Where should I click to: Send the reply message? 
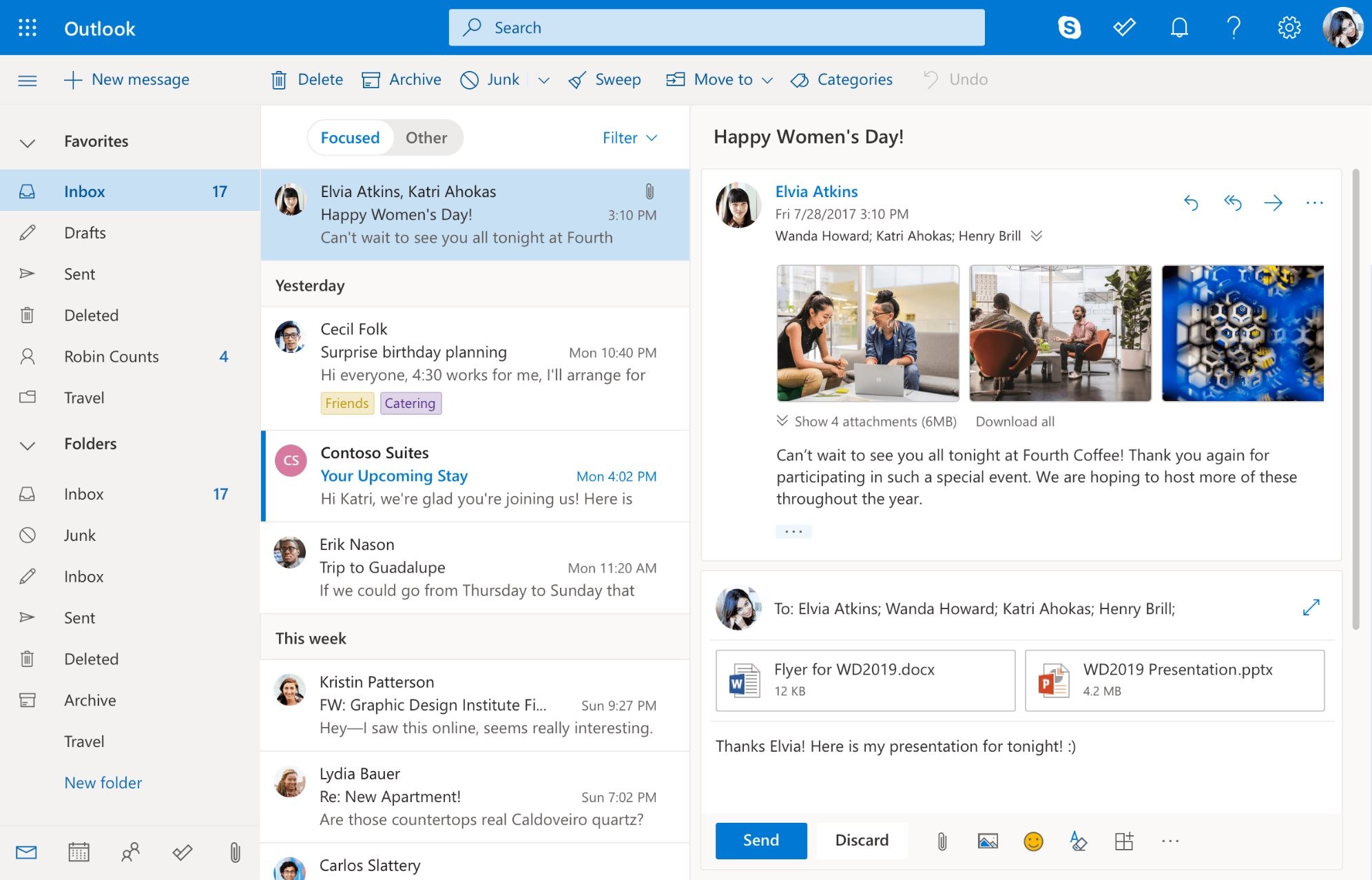tap(760, 841)
